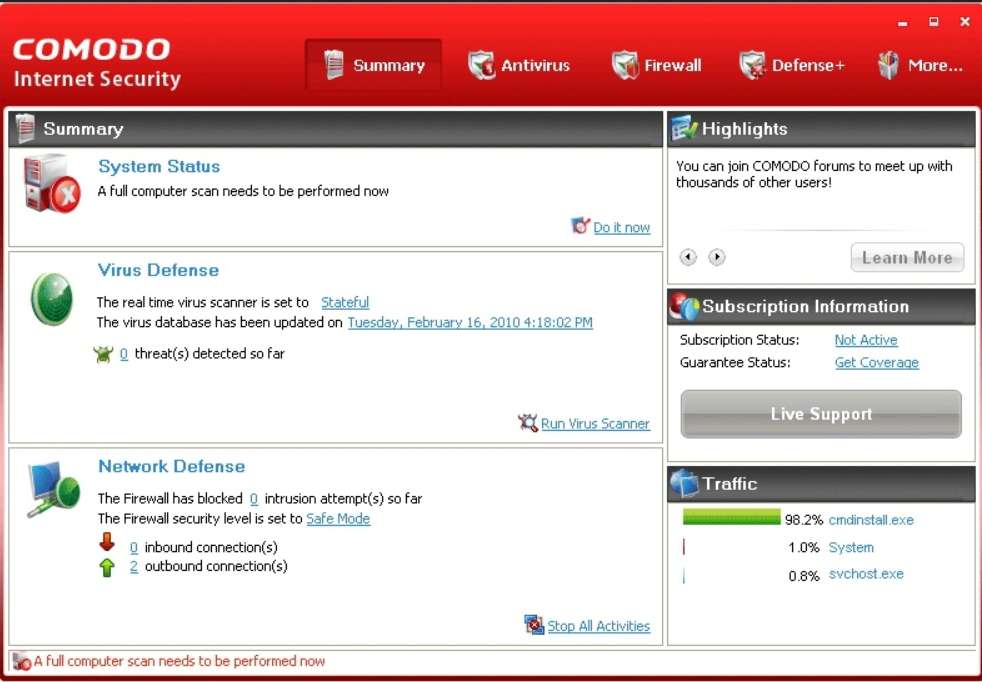Click the More... icon in the top navigation
Screen dimensions: 982x682
888,65
